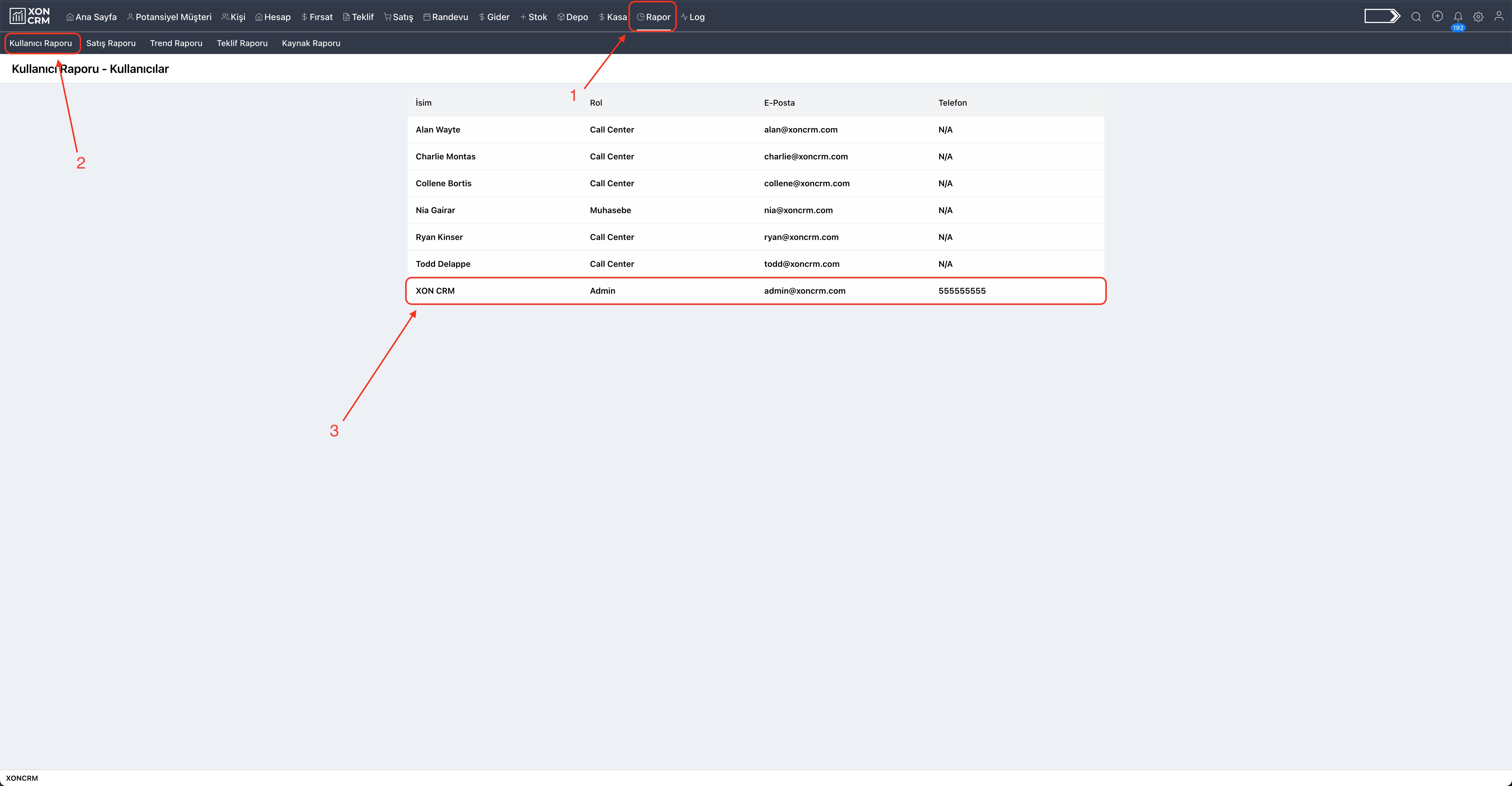Click the admin@xoncrm.com email
This screenshot has width=1512, height=786.
[x=805, y=291]
